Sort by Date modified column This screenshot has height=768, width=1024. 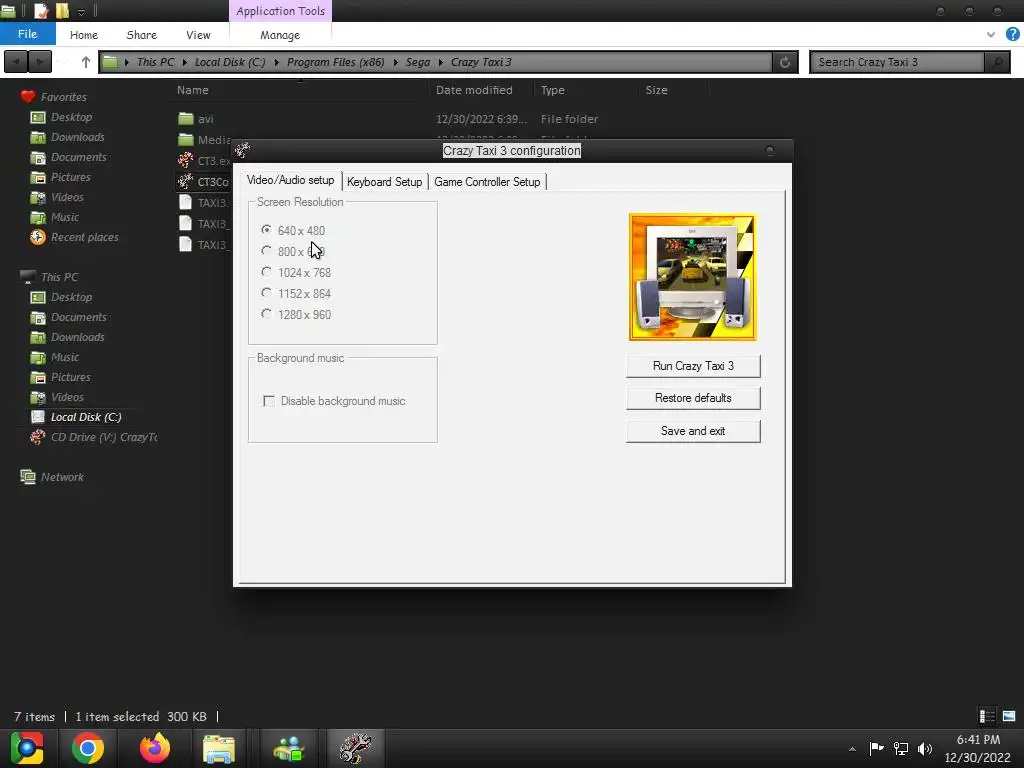click(x=474, y=90)
